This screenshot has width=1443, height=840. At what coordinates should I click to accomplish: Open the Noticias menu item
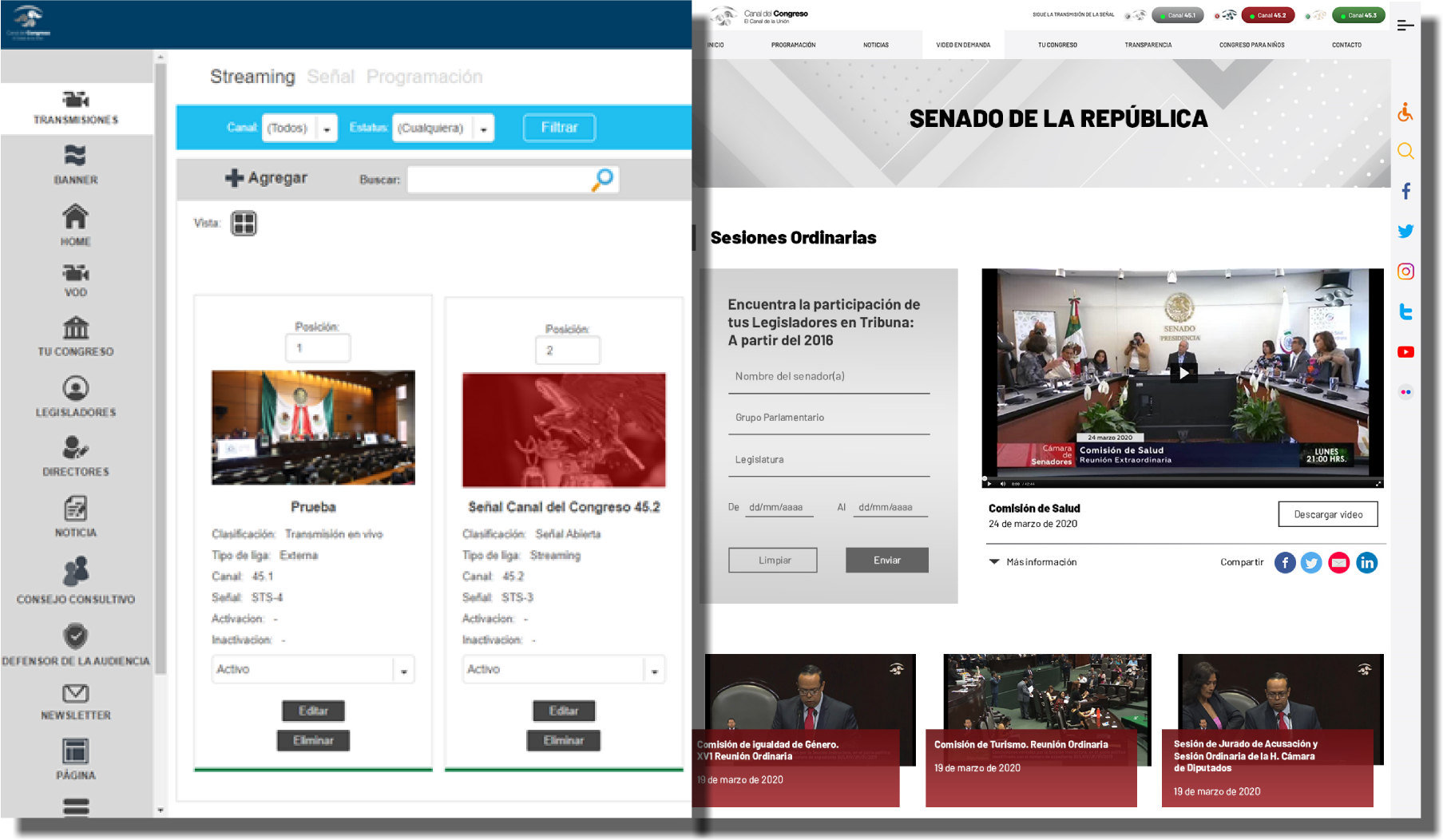(x=875, y=46)
